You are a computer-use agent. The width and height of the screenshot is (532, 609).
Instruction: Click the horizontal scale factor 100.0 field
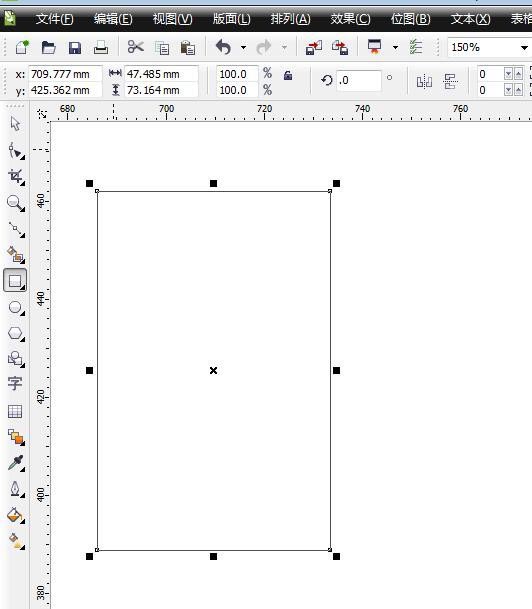click(x=237, y=74)
